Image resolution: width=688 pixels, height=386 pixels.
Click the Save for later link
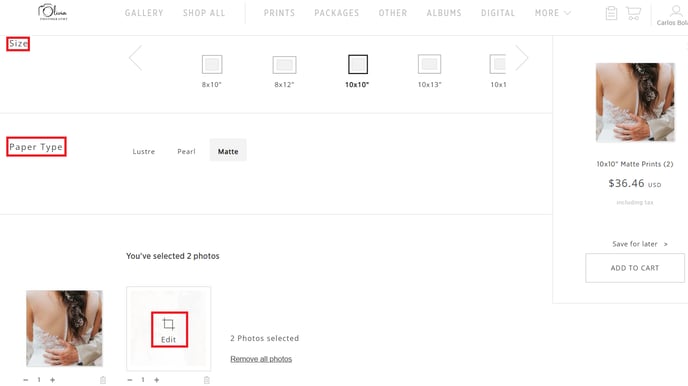point(639,244)
